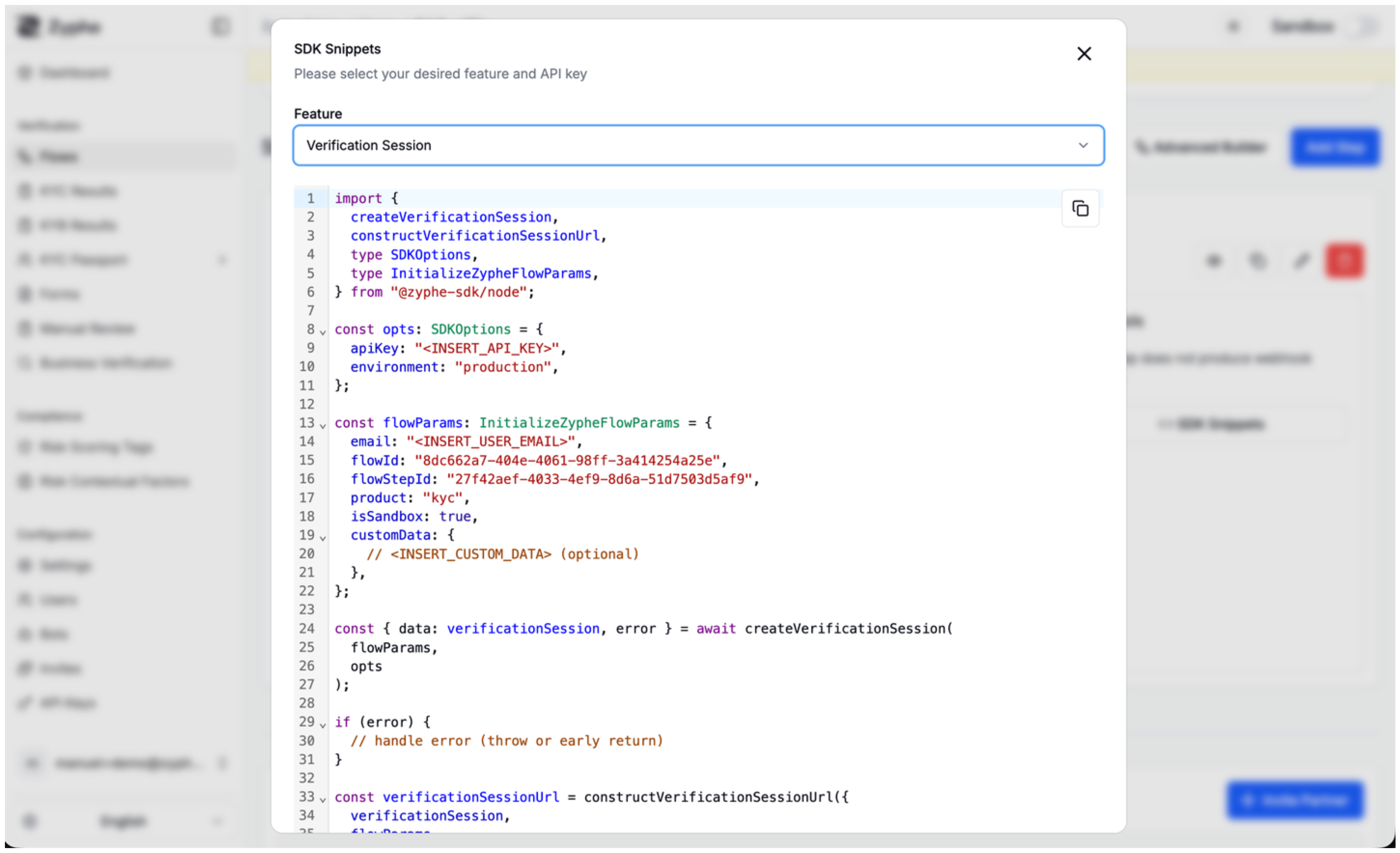This screenshot has height=853, width=1400.
Task: Click constructVerificationSessionUrl on line 3
Action: pos(474,236)
